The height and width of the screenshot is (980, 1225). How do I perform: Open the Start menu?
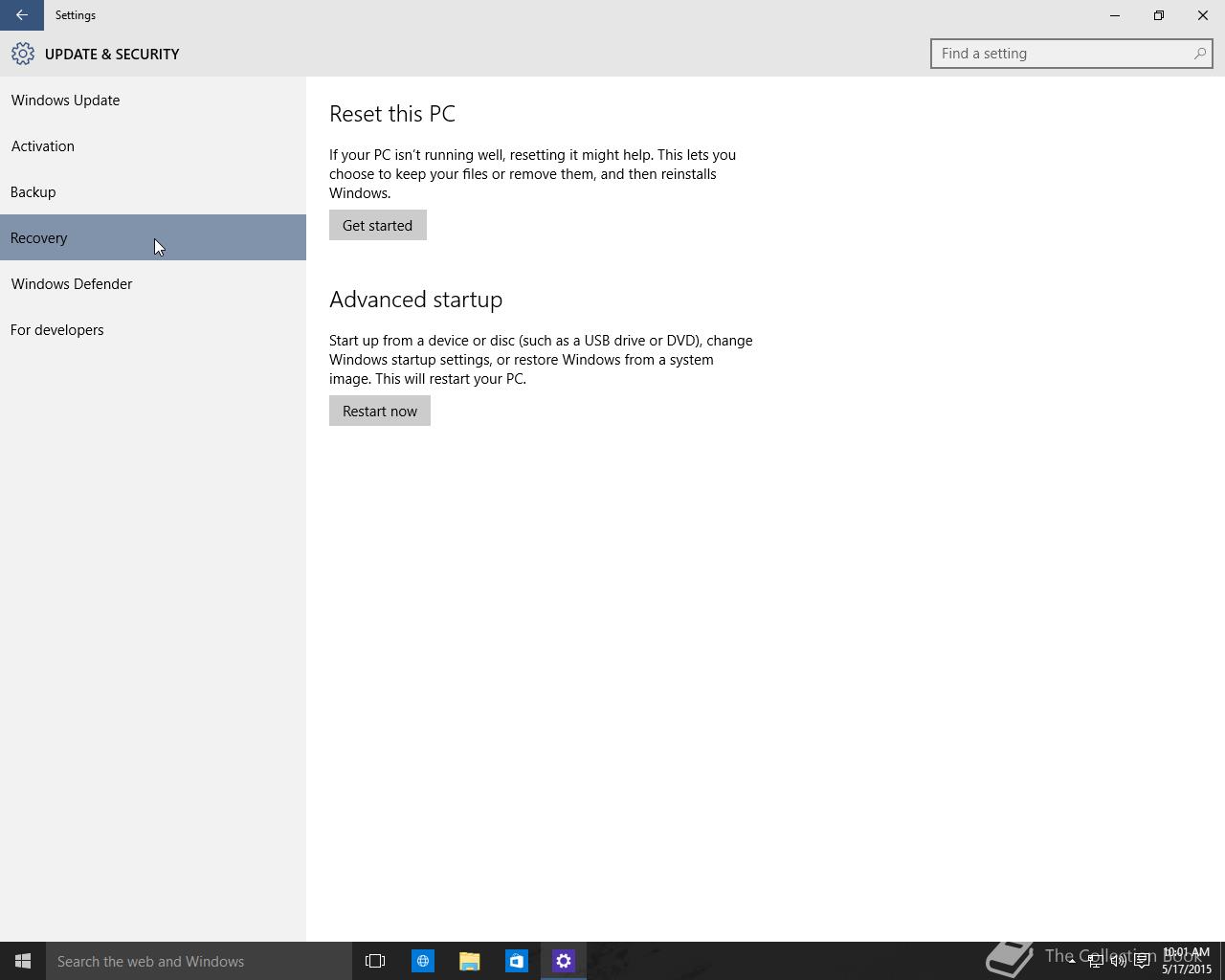pos(23,961)
